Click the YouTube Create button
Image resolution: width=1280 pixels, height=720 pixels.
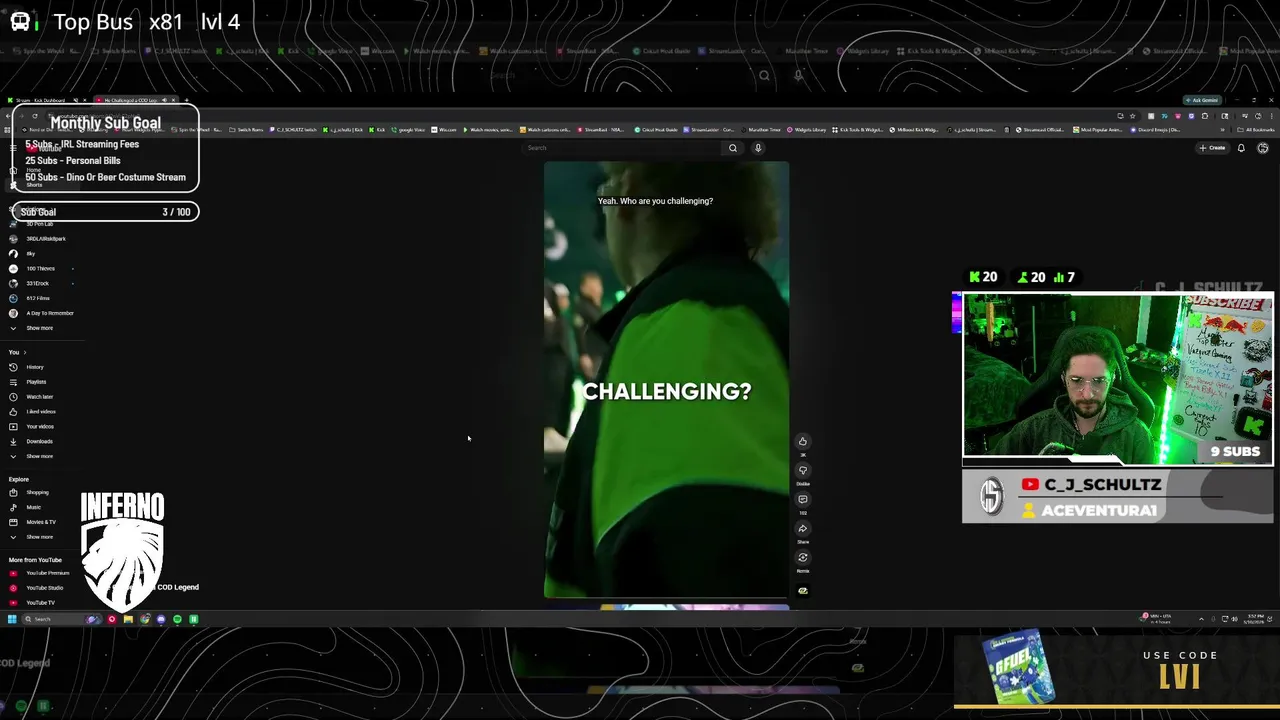[1212, 148]
